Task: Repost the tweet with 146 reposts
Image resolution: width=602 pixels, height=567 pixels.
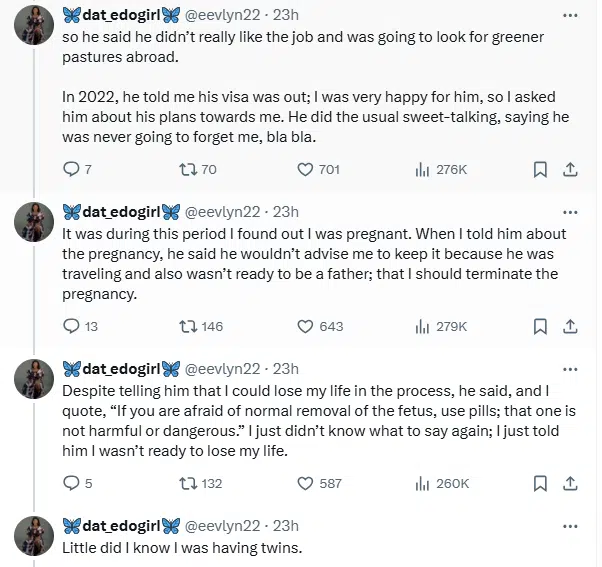Action: click(185, 326)
